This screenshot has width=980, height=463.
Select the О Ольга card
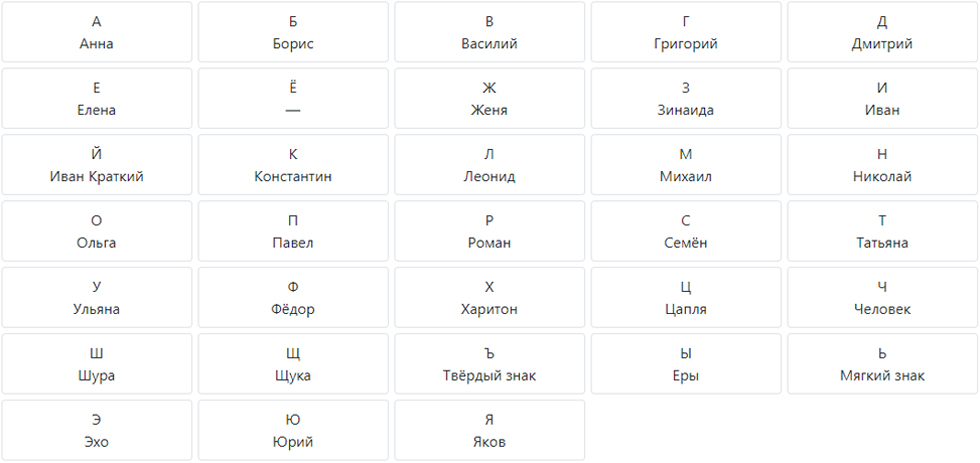96,231
